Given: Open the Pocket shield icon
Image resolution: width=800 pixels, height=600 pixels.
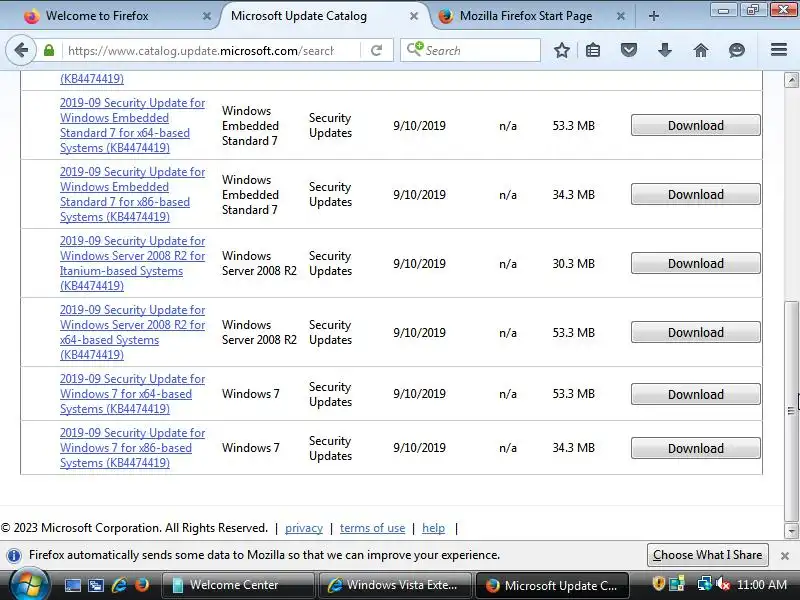Looking at the screenshot, I should click(x=629, y=51).
